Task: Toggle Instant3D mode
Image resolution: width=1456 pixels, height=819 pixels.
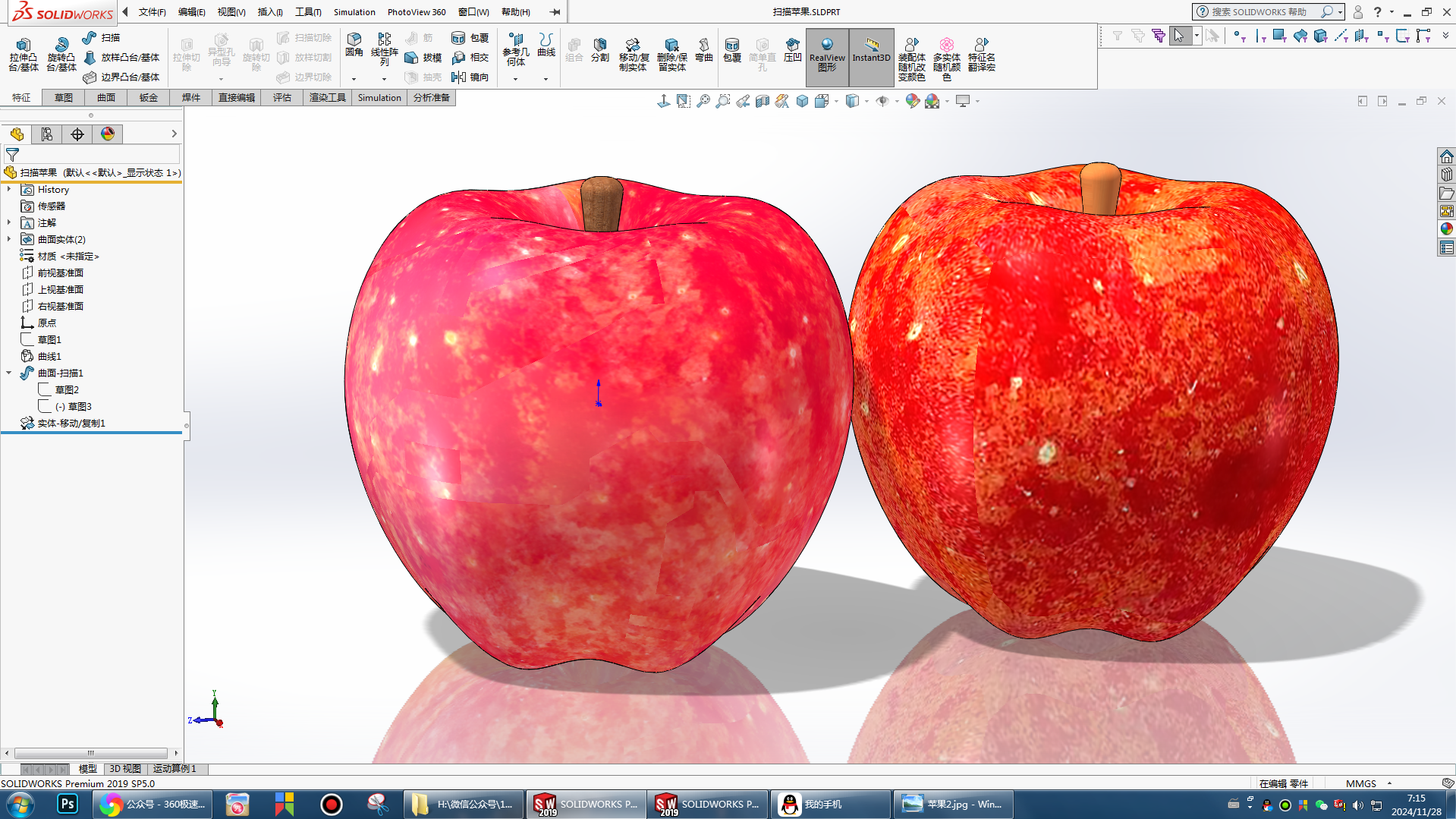Action: (871, 57)
